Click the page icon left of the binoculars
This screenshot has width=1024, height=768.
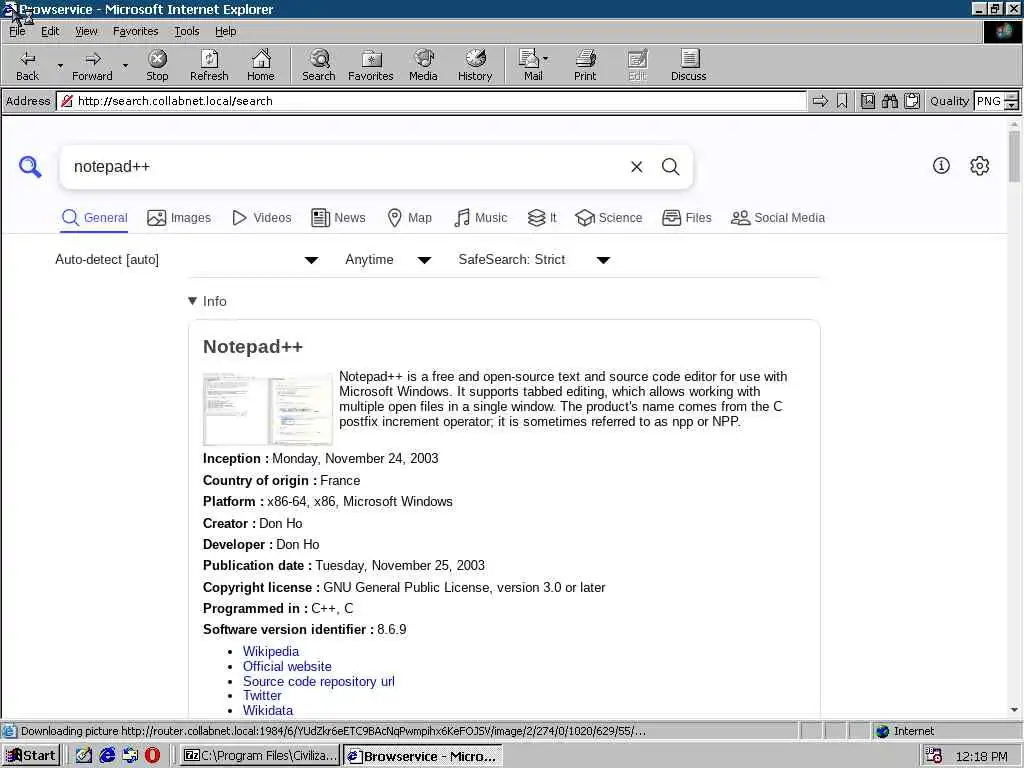(x=868, y=101)
